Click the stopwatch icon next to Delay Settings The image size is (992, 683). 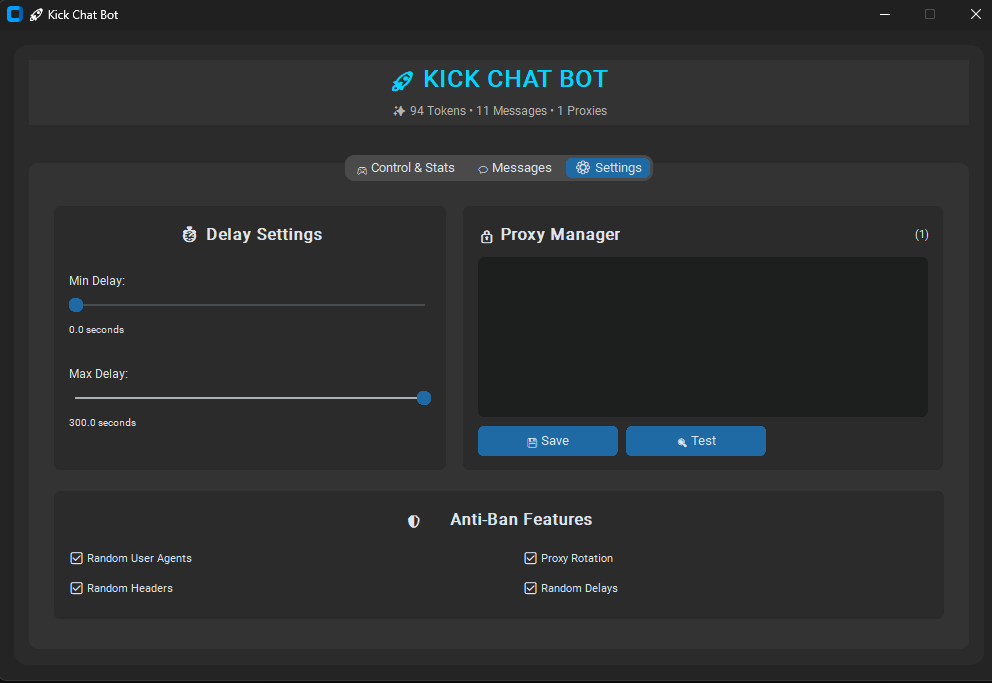tap(190, 235)
